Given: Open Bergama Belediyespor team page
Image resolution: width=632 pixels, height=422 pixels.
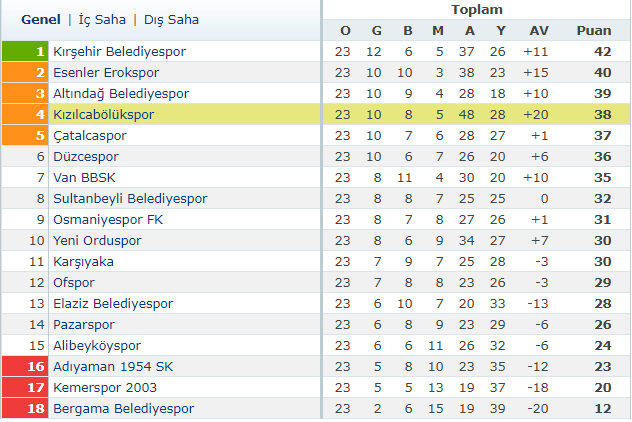Looking at the screenshot, I should coord(123,408).
